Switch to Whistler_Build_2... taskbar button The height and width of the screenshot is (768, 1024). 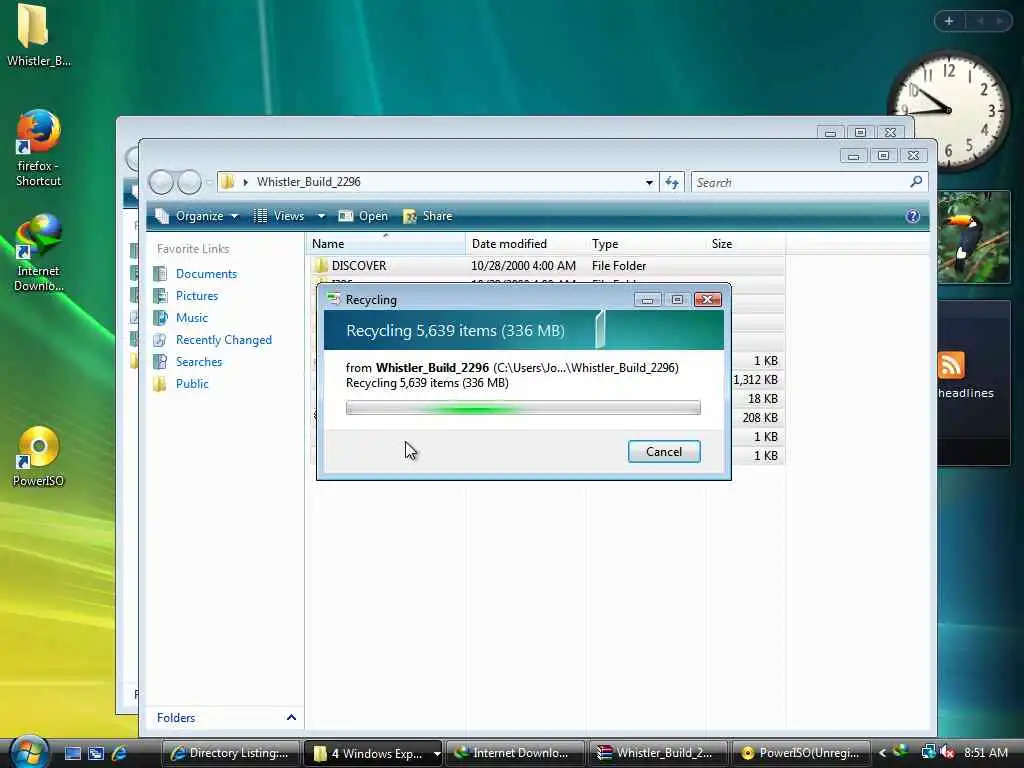click(x=658, y=753)
